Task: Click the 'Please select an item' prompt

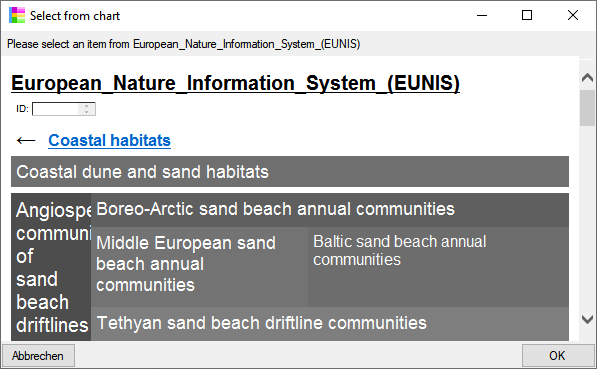Action: click(x=184, y=44)
